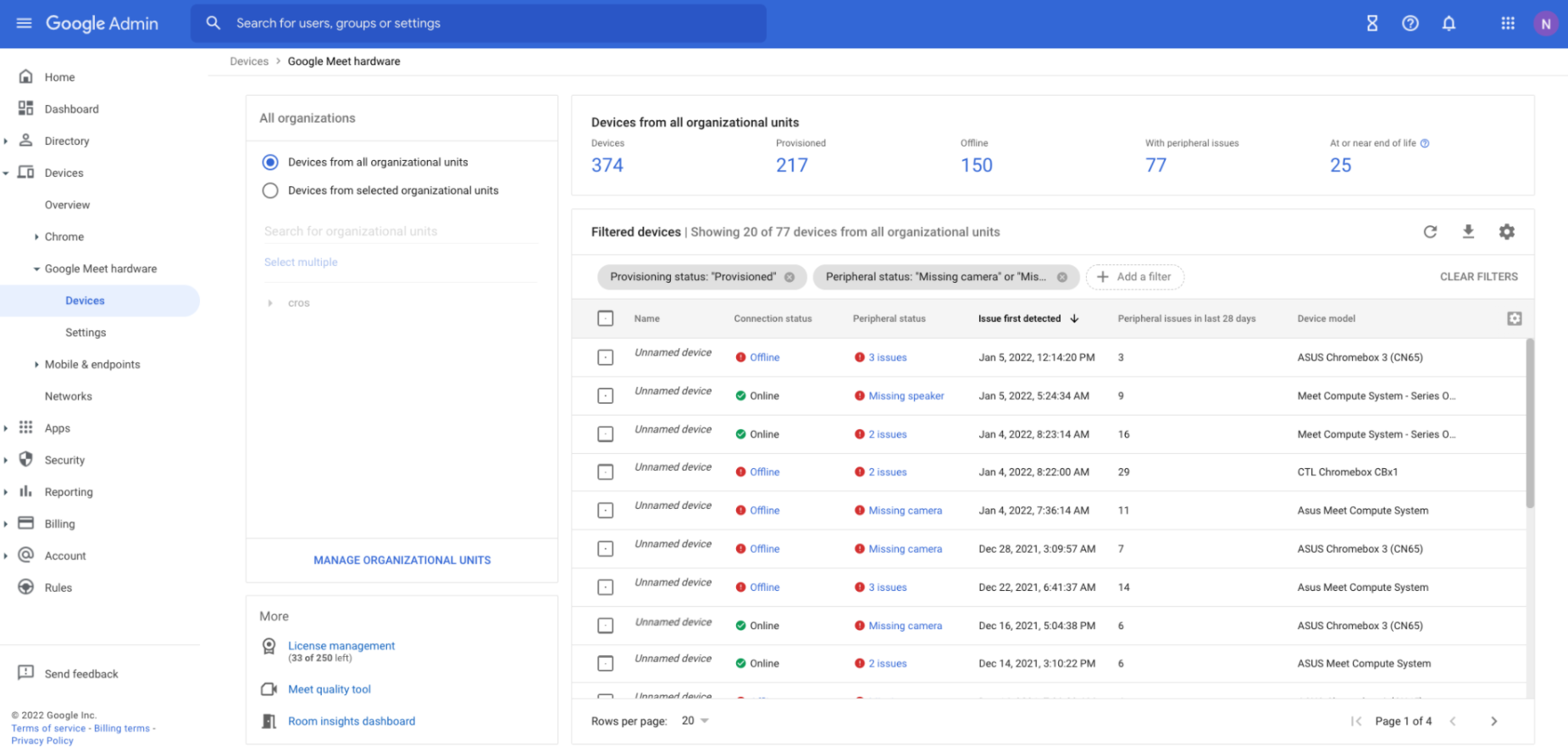The image size is (1568, 751).
Task: Check the device detected Jan 4, 8:23:14 AM
Action: coord(606,434)
